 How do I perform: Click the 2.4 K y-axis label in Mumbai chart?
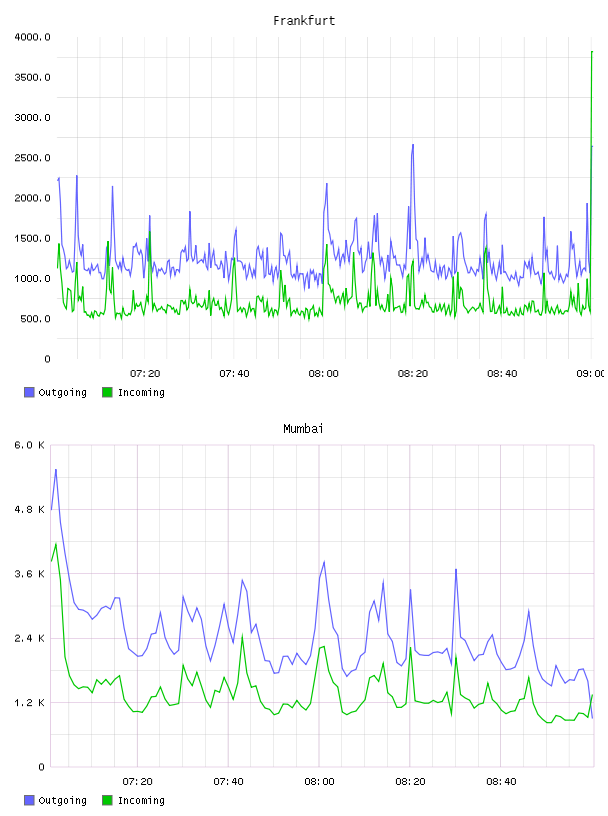pos(30,639)
